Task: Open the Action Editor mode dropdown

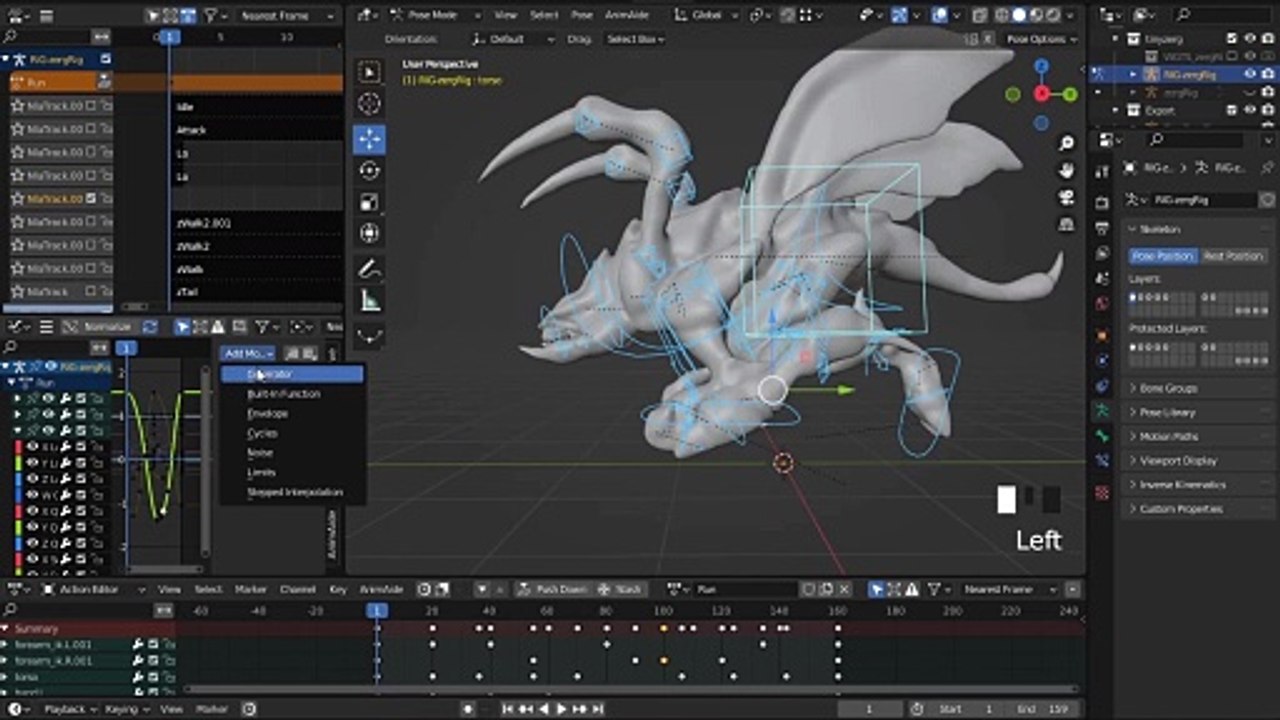Action: click(x=95, y=590)
